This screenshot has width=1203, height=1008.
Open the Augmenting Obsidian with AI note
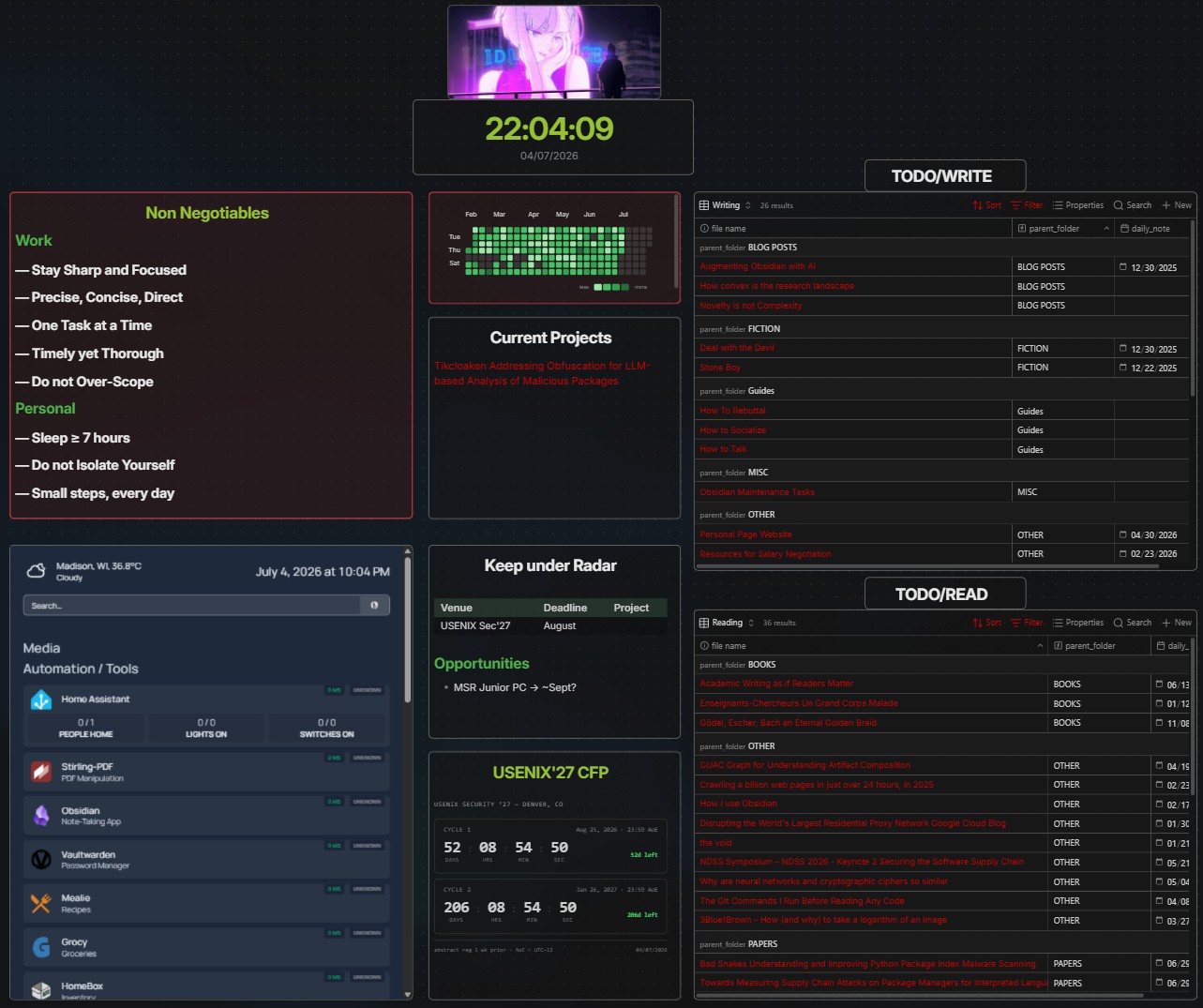(758, 267)
